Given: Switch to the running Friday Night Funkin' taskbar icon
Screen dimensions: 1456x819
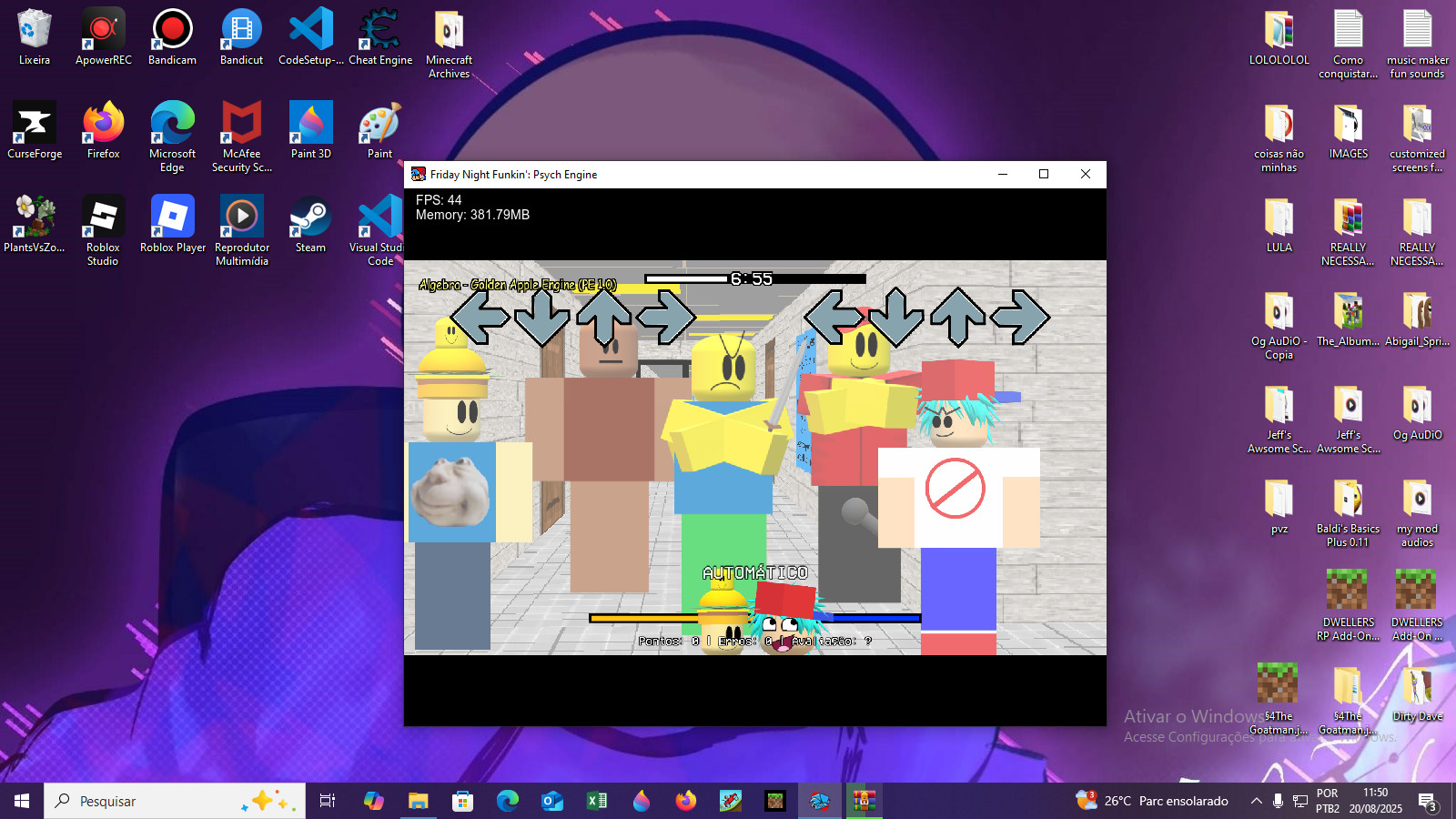Looking at the screenshot, I should click(x=818, y=801).
